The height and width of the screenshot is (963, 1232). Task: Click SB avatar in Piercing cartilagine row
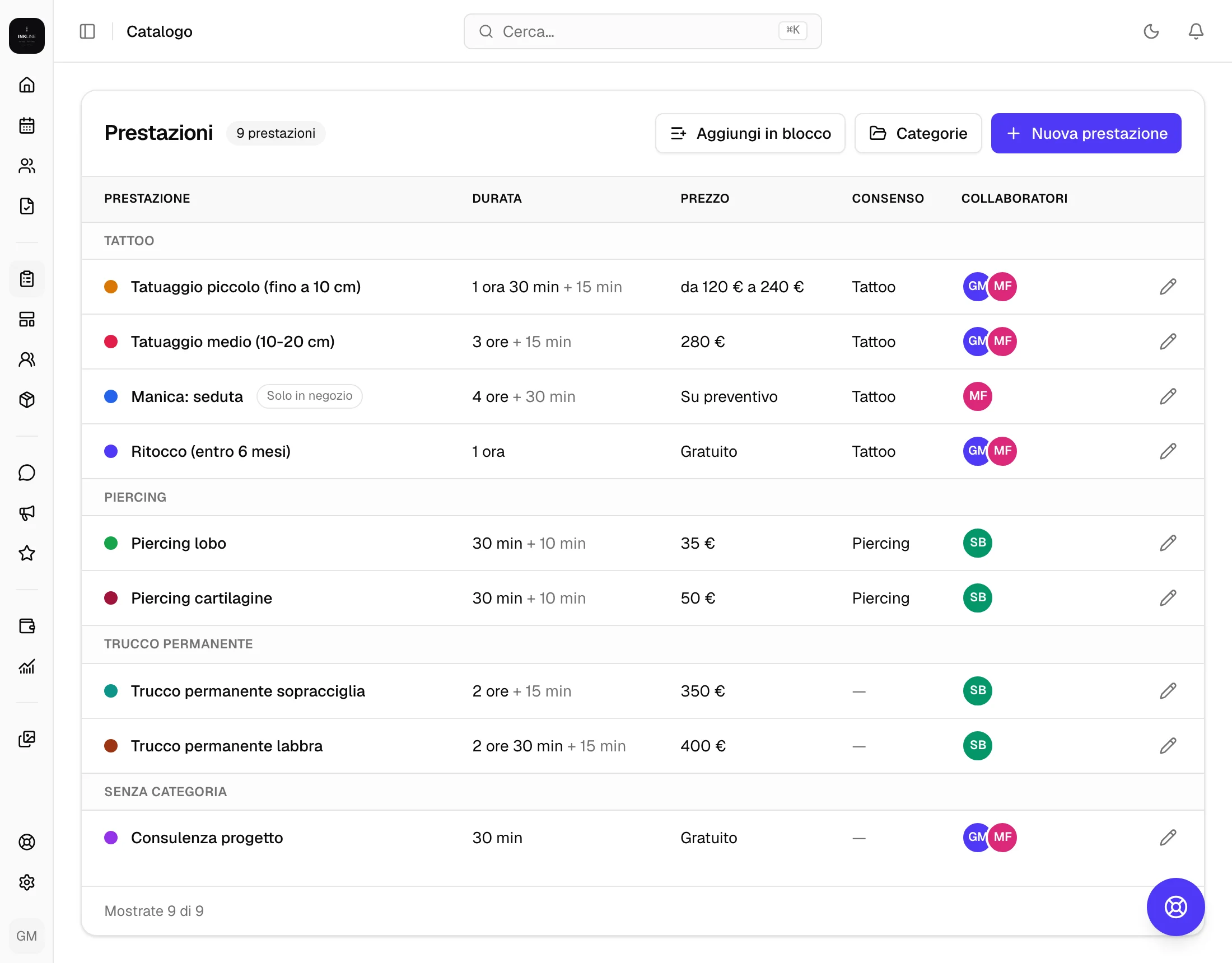(978, 597)
